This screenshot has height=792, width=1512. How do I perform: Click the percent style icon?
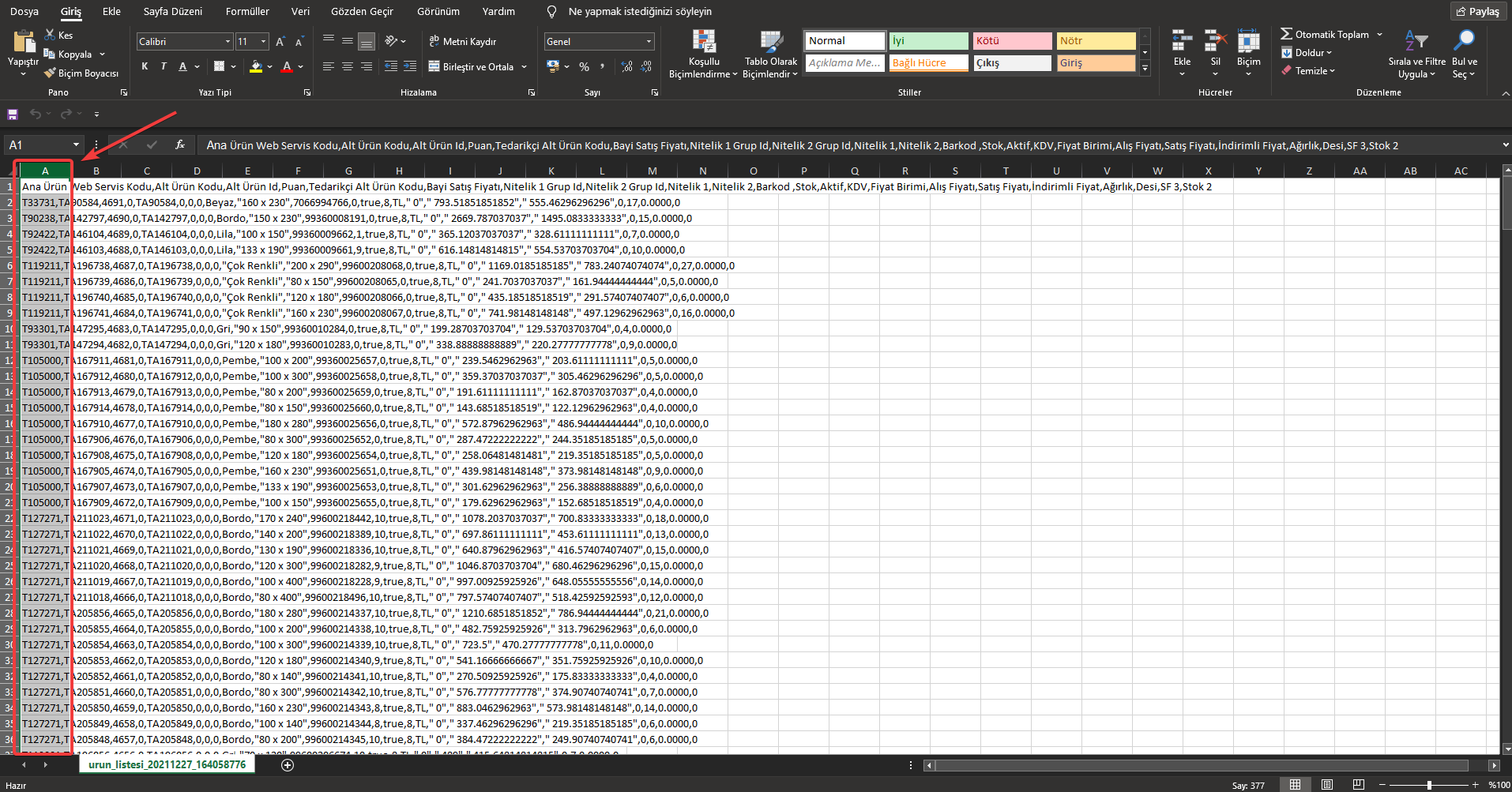click(584, 66)
